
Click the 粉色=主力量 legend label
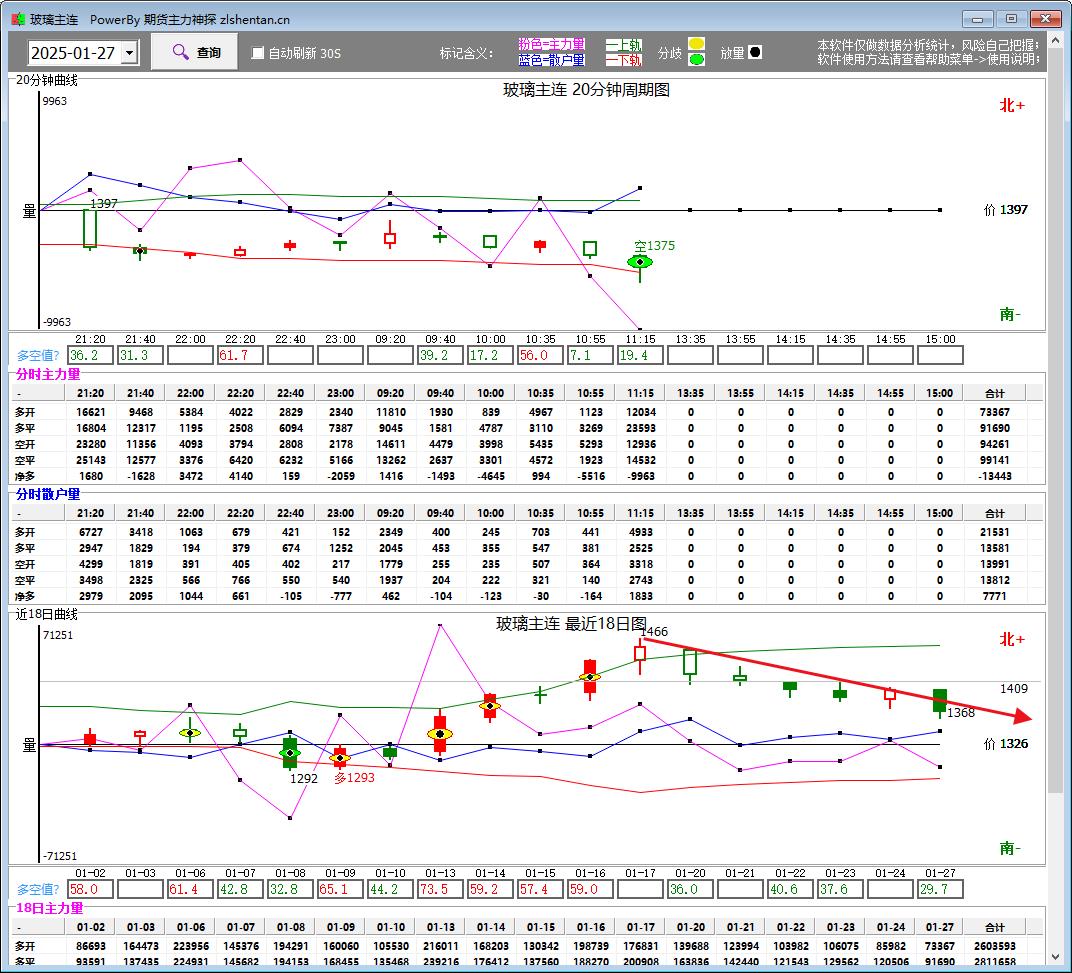pos(551,44)
